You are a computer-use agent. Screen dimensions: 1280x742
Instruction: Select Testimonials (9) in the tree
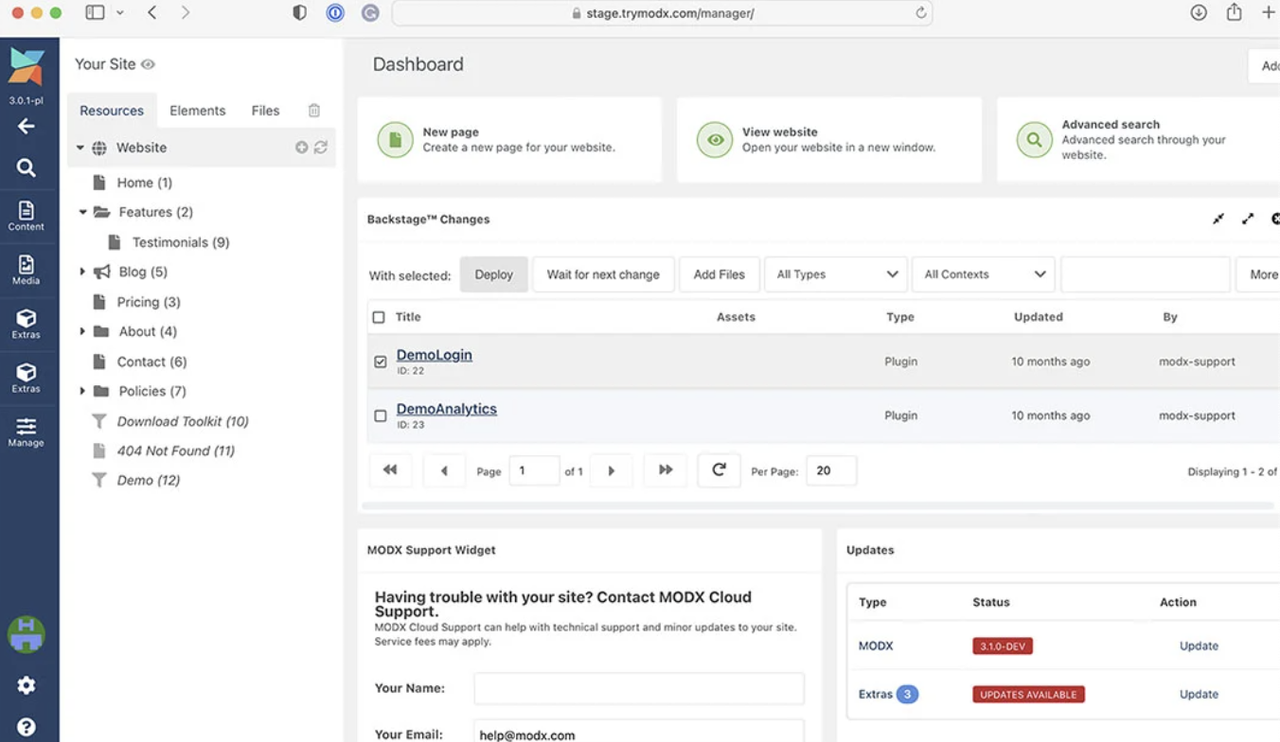pyautogui.click(x=181, y=242)
